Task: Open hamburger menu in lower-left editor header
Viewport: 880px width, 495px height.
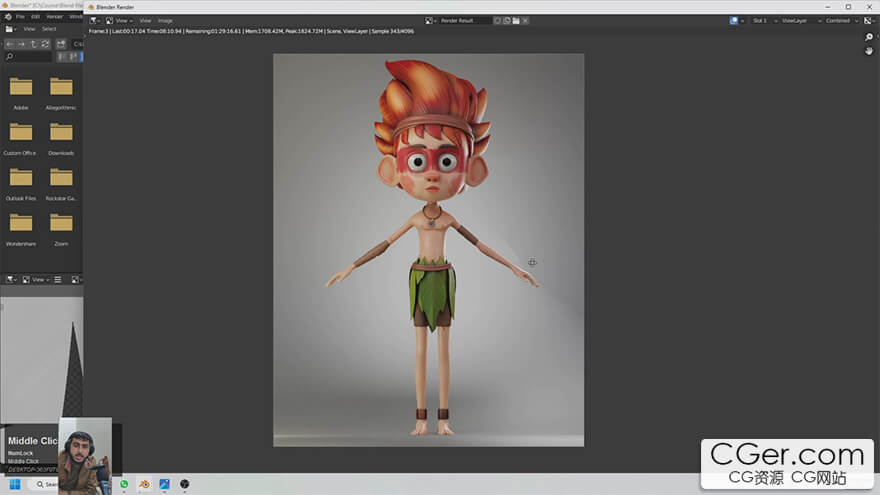Action: (58, 279)
